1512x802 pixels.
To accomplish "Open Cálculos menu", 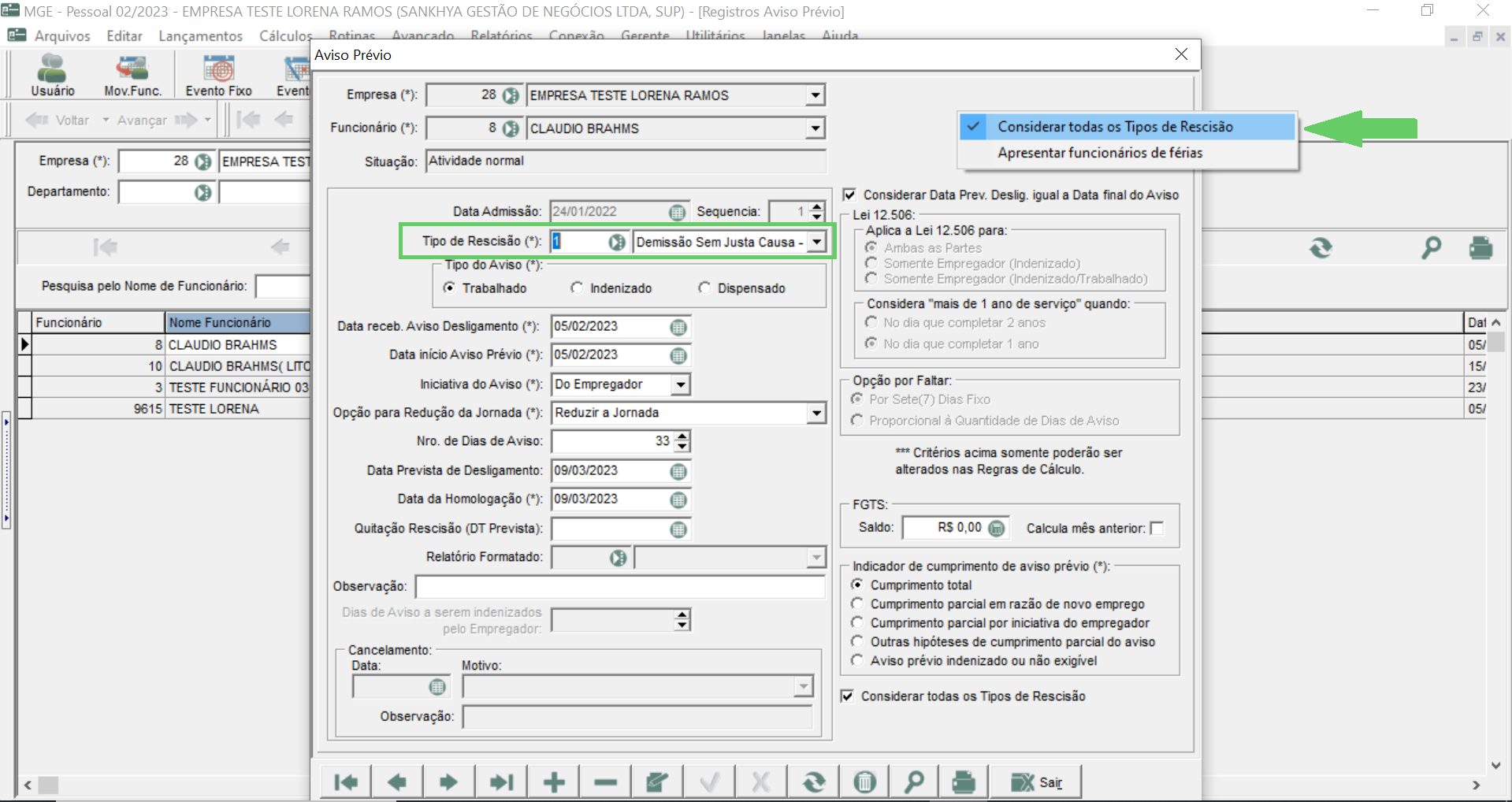I will 285,35.
